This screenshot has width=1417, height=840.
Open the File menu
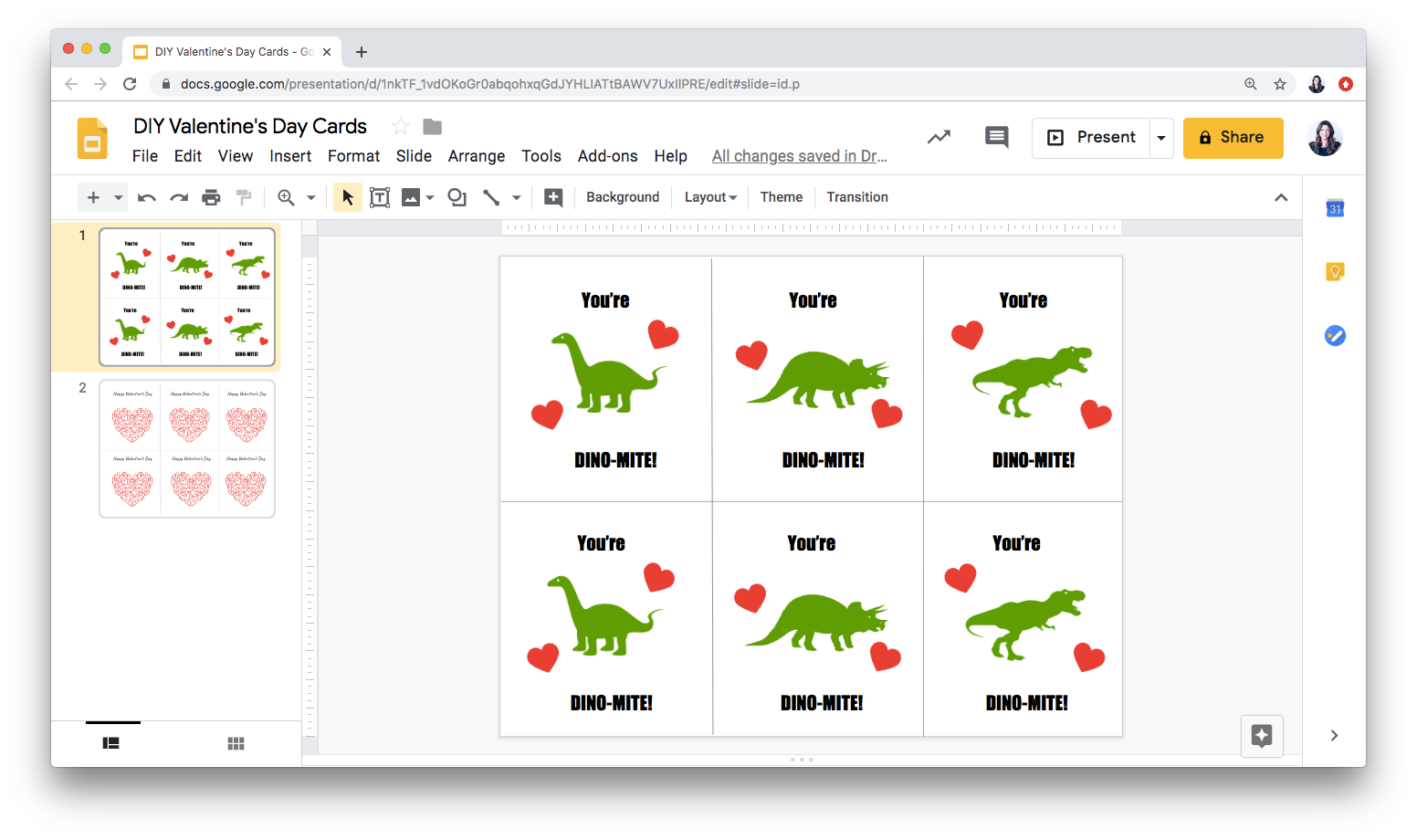coord(145,156)
